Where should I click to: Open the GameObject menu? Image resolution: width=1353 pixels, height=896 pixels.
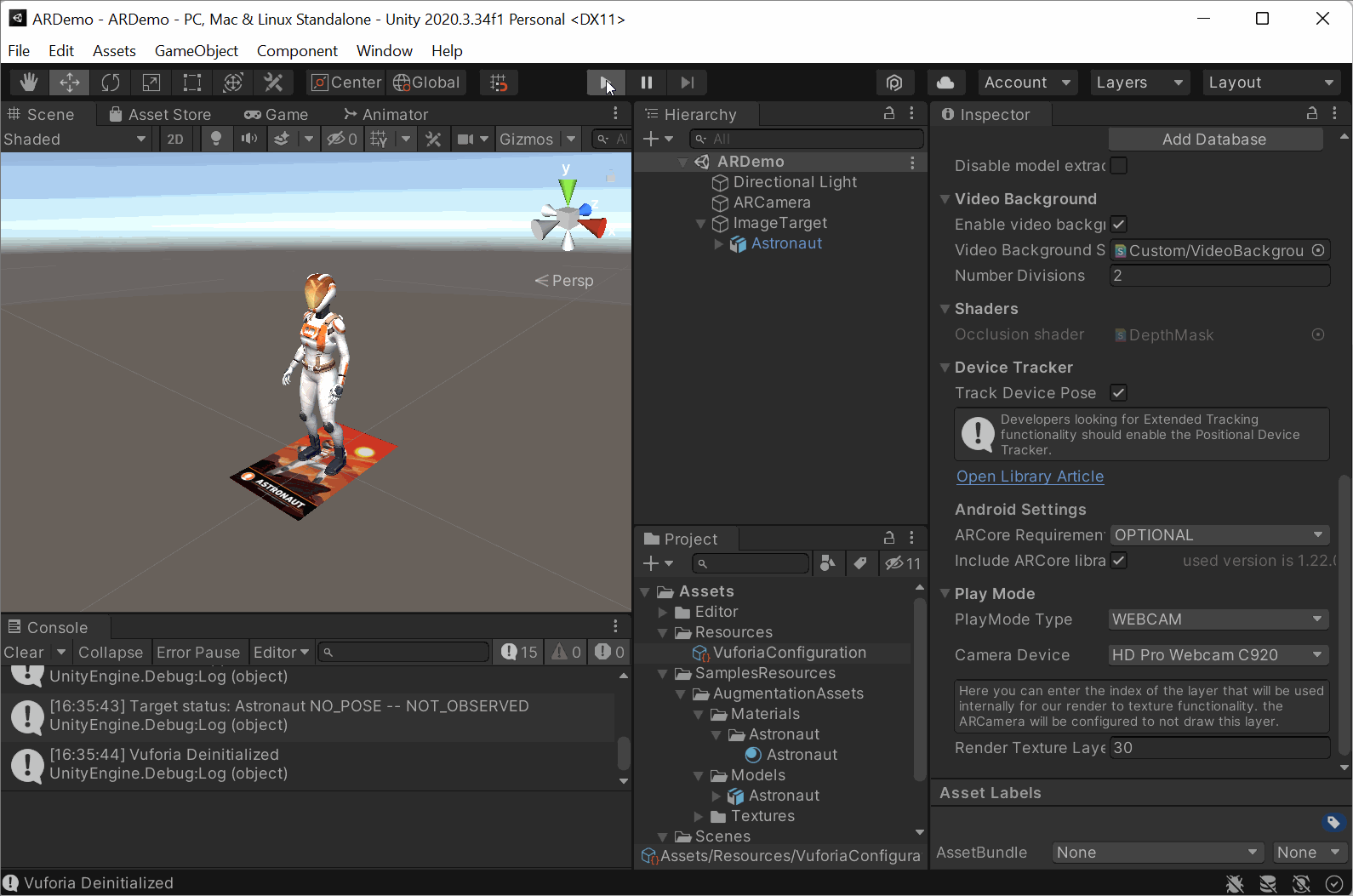click(197, 51)
